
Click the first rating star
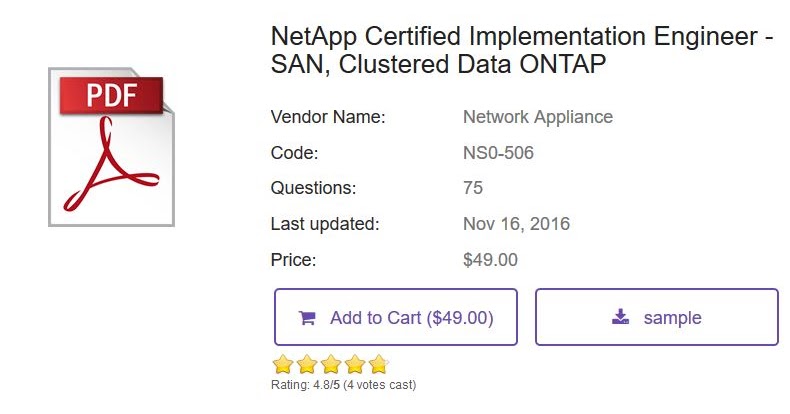pos(284,364)
